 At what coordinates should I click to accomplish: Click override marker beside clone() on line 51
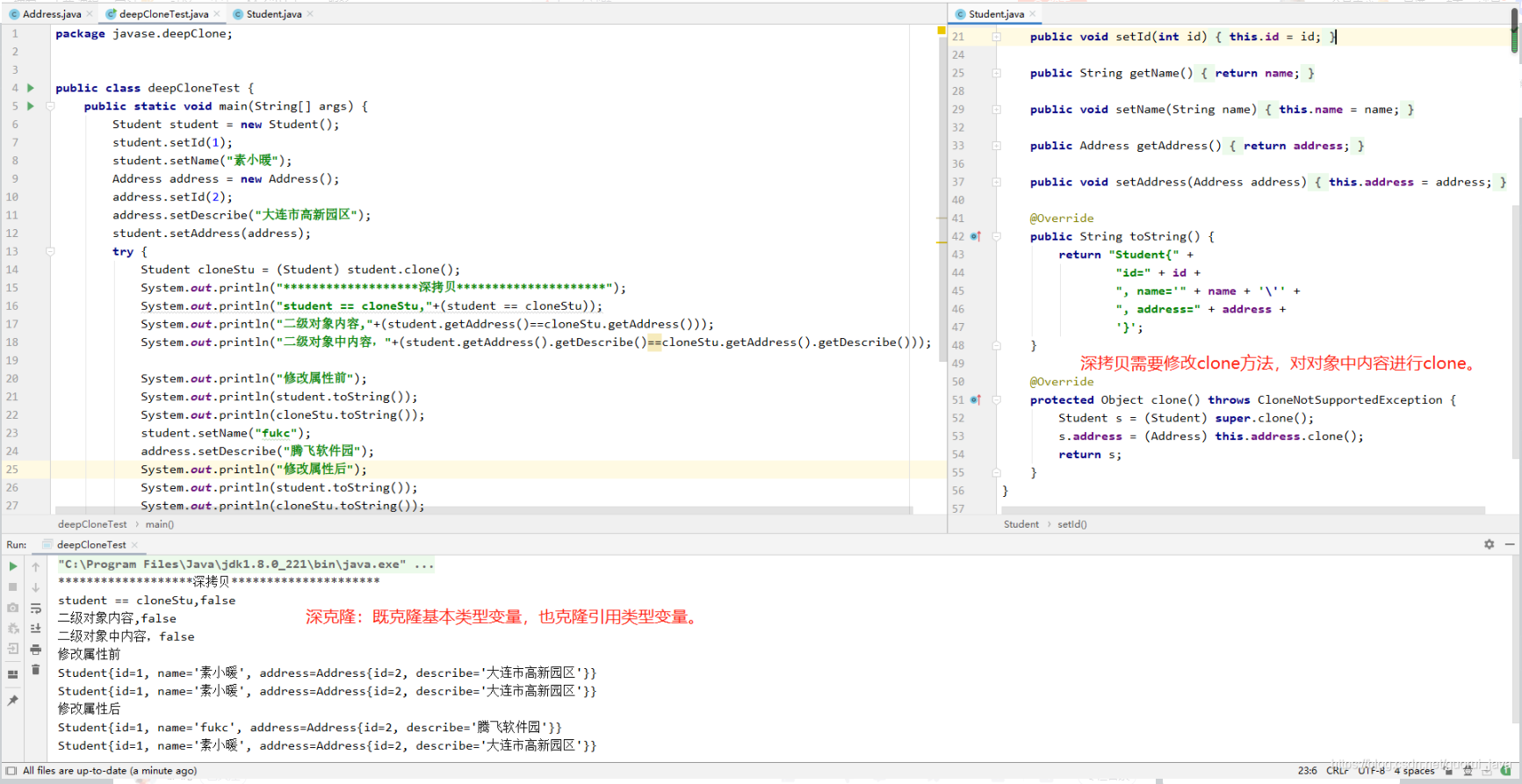(x=975, y=399)
